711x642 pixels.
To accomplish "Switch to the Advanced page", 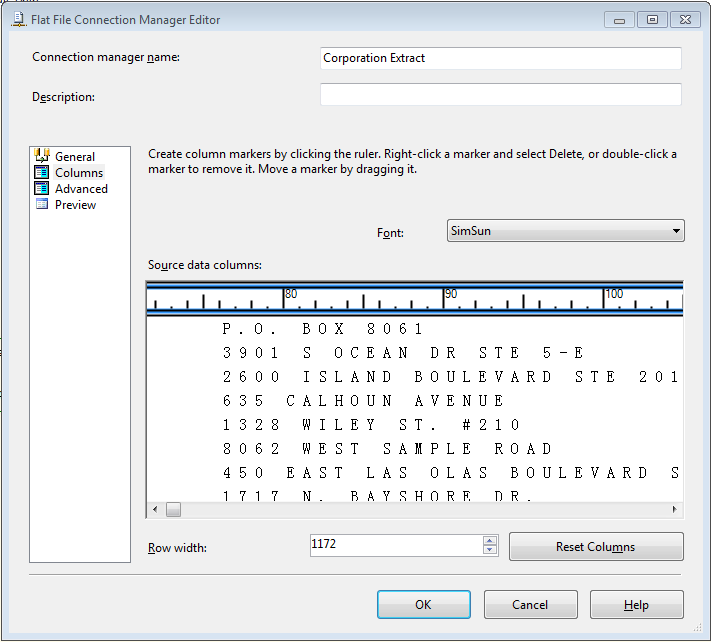I will click(x=81, y=189).
